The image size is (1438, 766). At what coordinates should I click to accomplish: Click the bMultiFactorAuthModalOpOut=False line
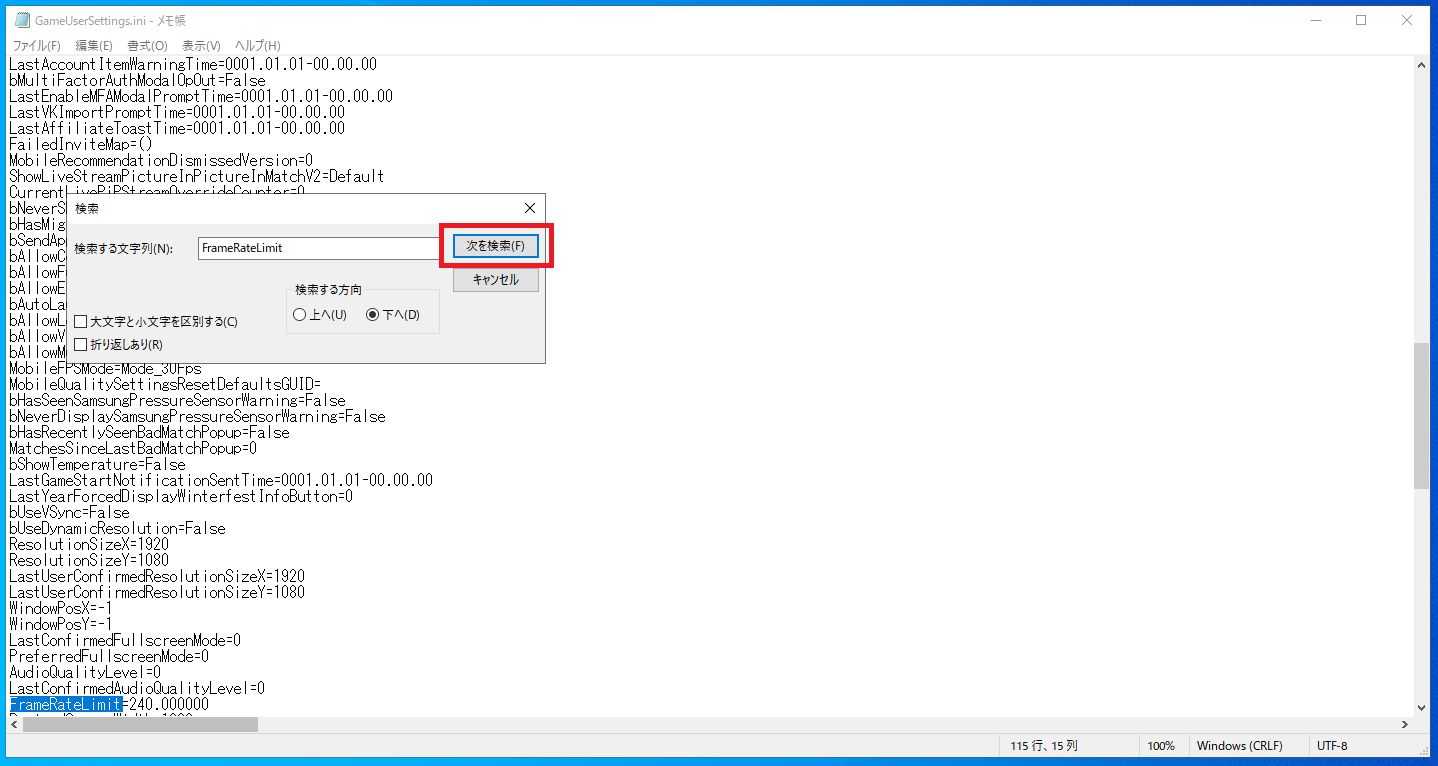[x=137, y=80]
